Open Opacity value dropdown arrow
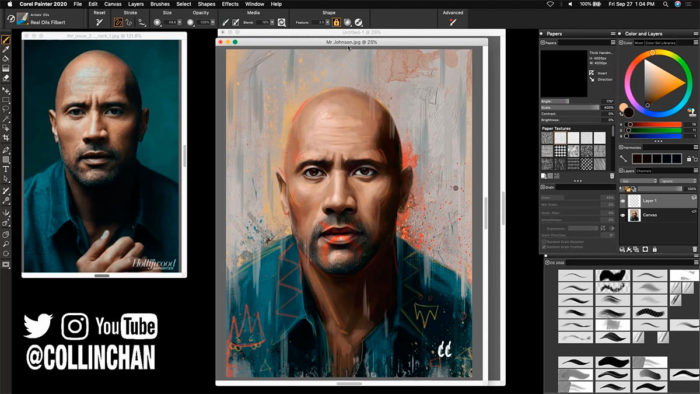 point(212,22)
